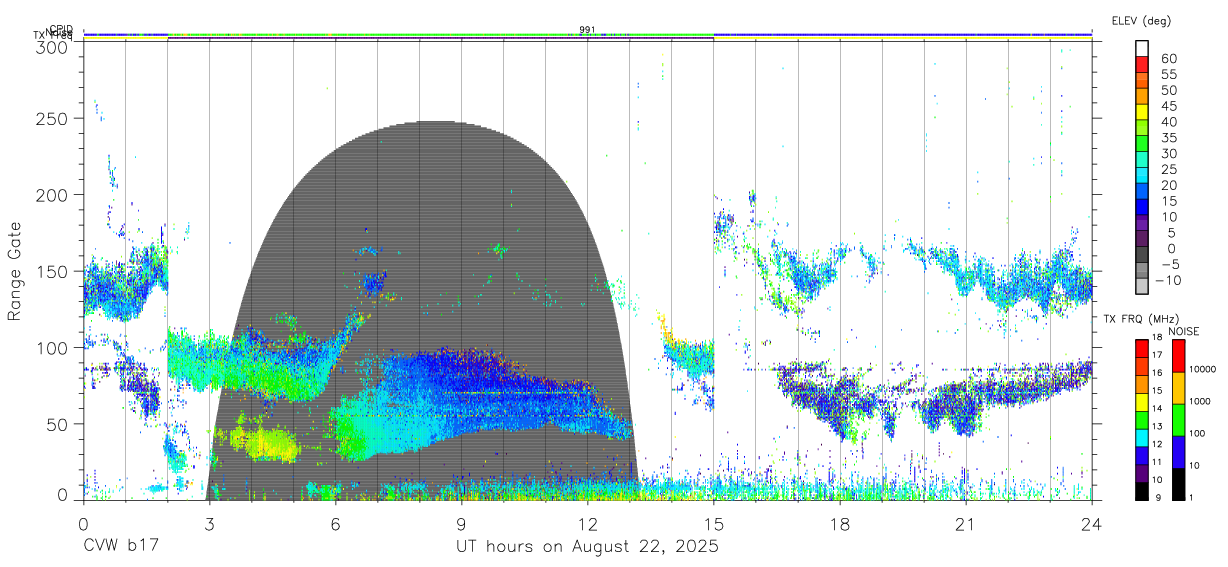1228x567 pixels.
Task: Select the '30' label on the ELEV colorbar
Action: [1168, 153]
